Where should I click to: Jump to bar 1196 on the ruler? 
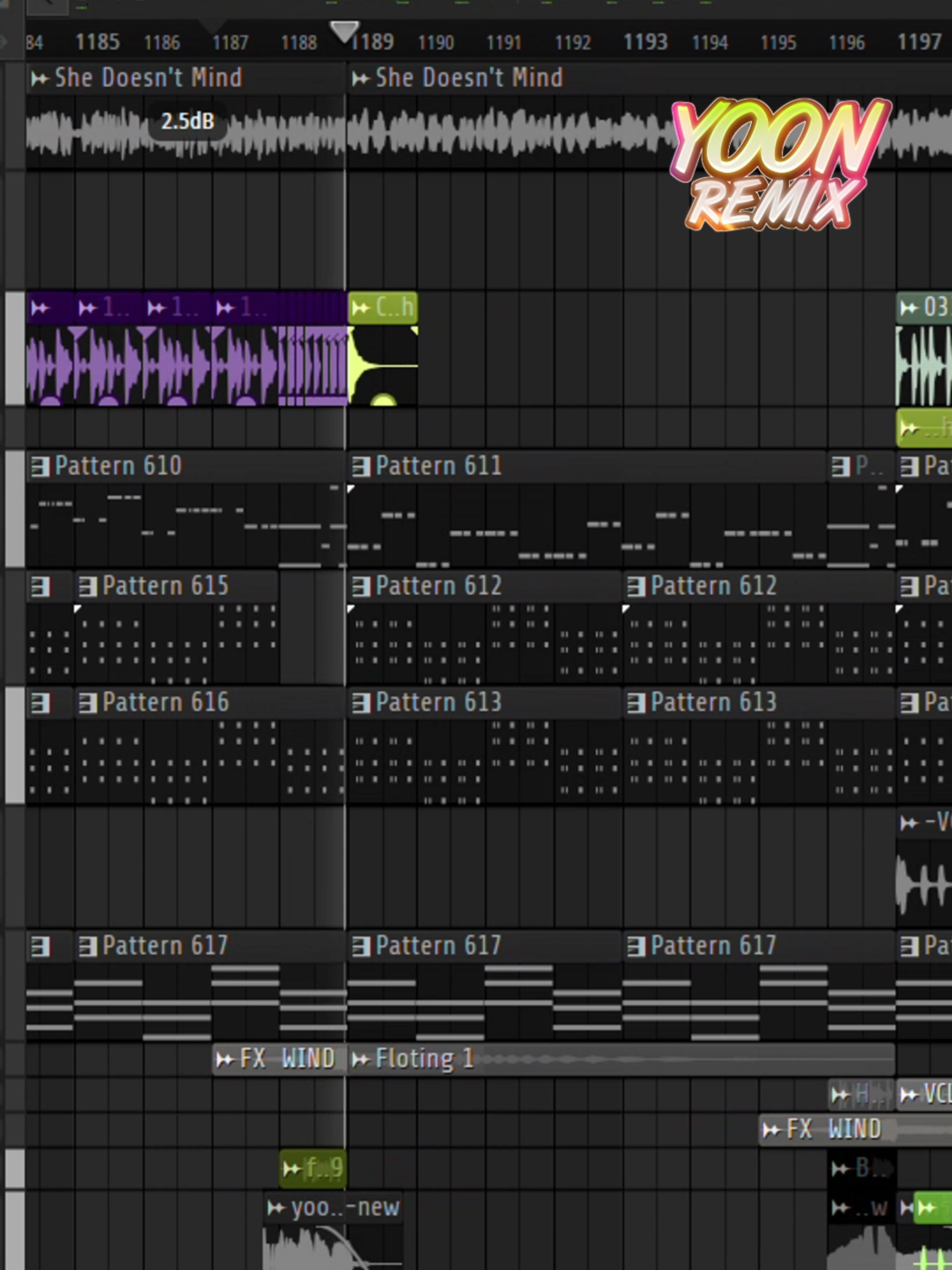[847, 43]
